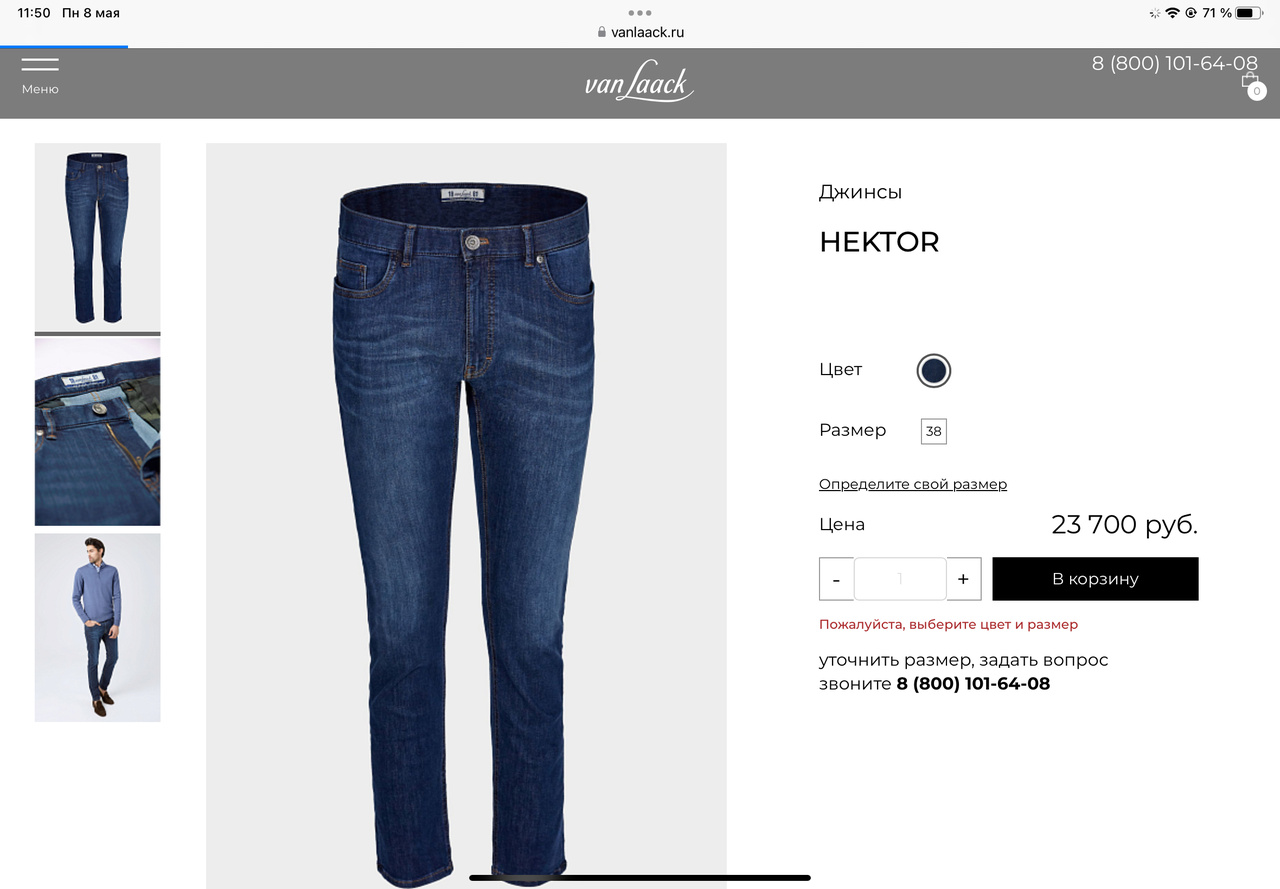Tap the lock icon beside vanlaack.ru
This screenshot has width=1280, height=889.
click(602, 32)
